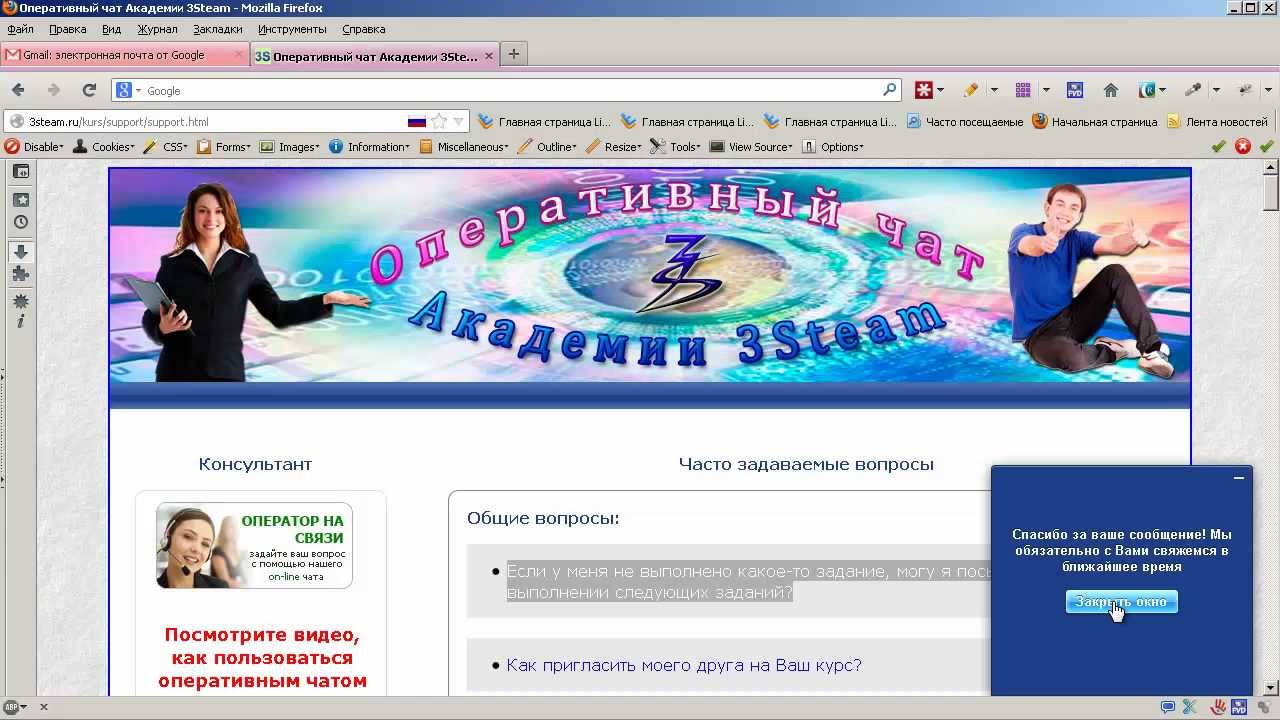This screenshot has height=720, width=1280.
Task: Click the FVD downloader icon in the navigation toolbar
Action: [x=1075, y=90]
